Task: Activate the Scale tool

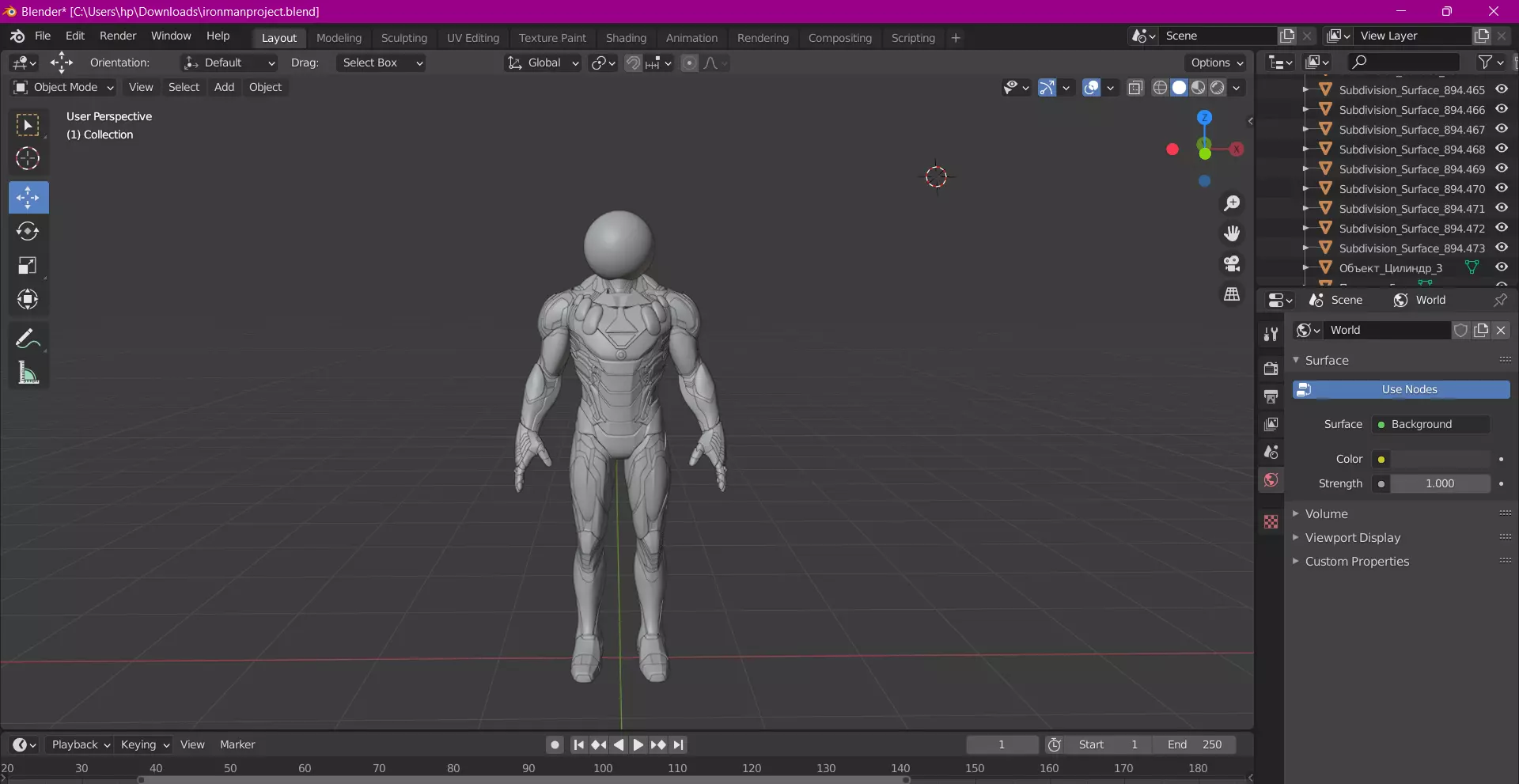Action: (x=28, y=265)
